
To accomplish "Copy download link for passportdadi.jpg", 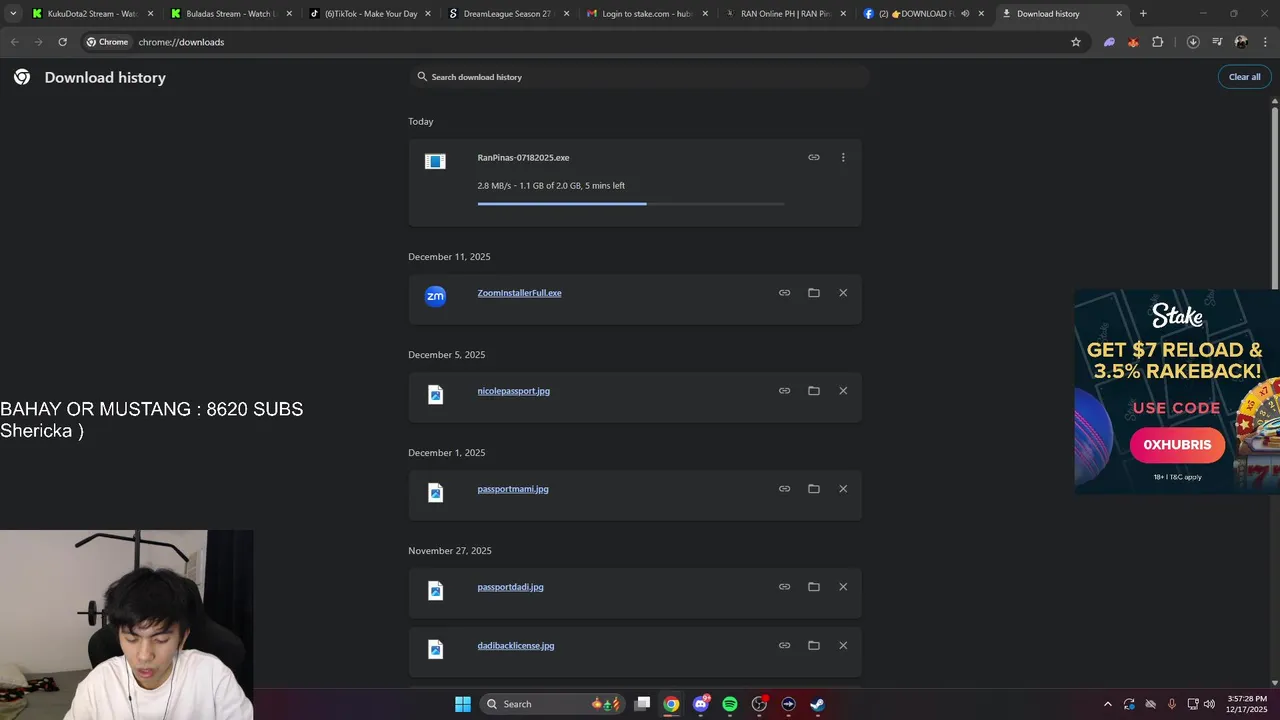I will [x=785, y=587].
